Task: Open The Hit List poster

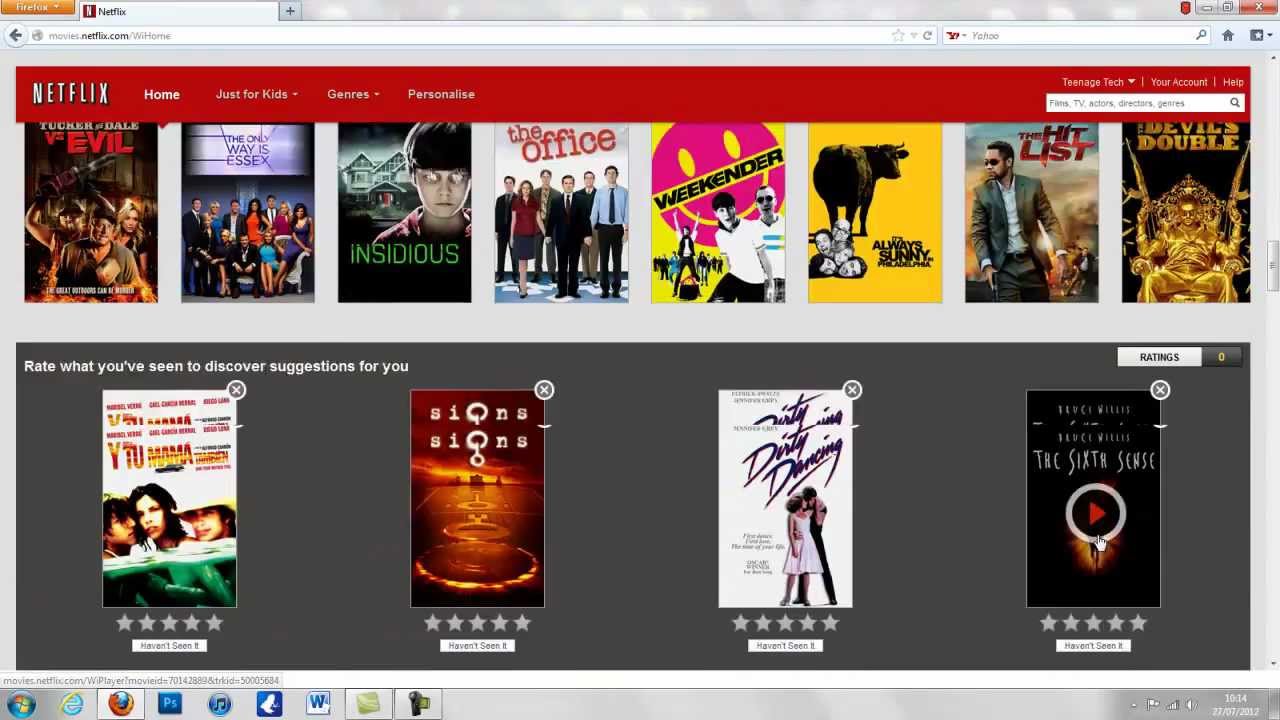Action: pyautogui.click(x=1031, y=212)
